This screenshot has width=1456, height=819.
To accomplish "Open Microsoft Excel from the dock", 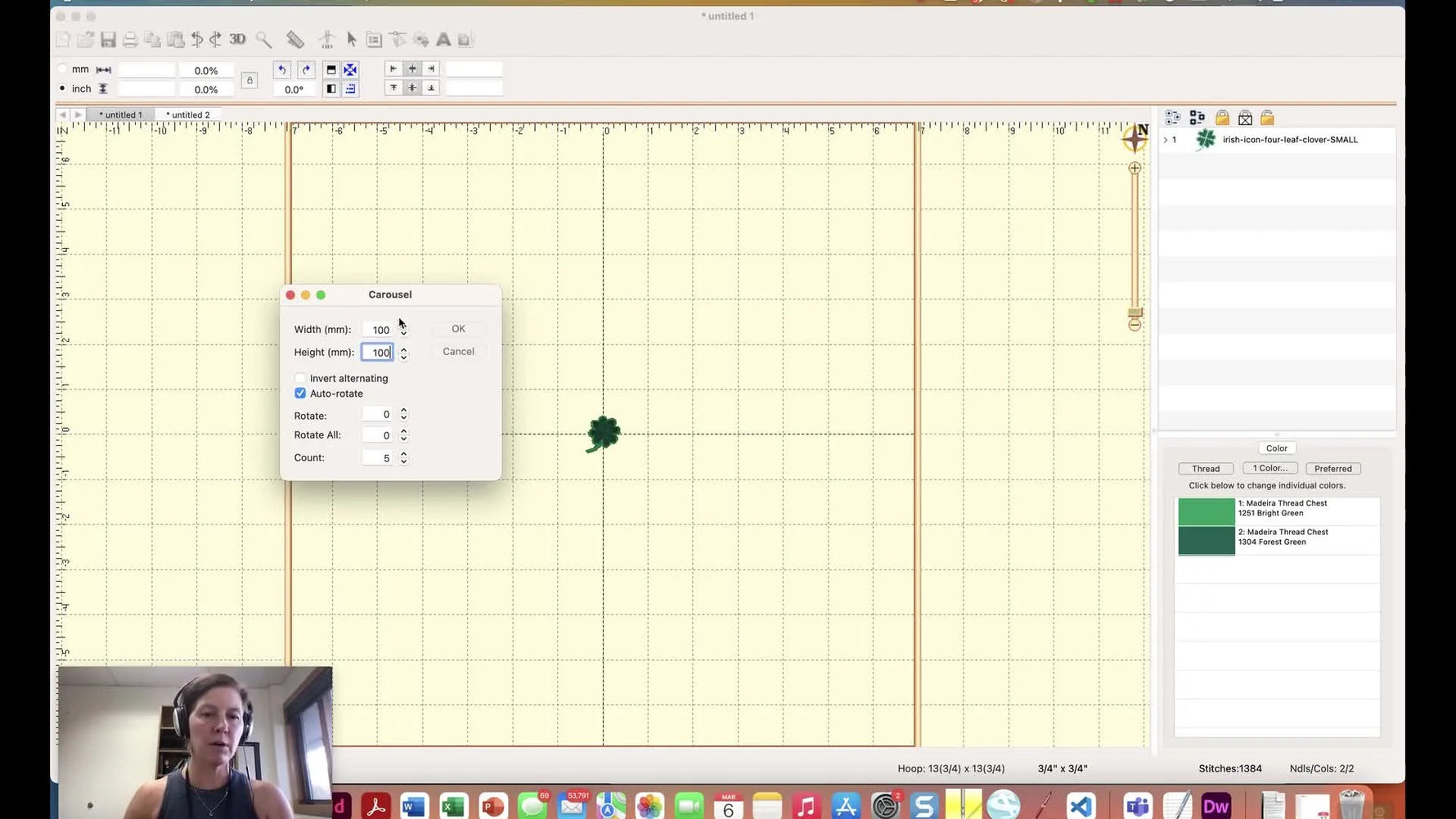I will [453, 806].
